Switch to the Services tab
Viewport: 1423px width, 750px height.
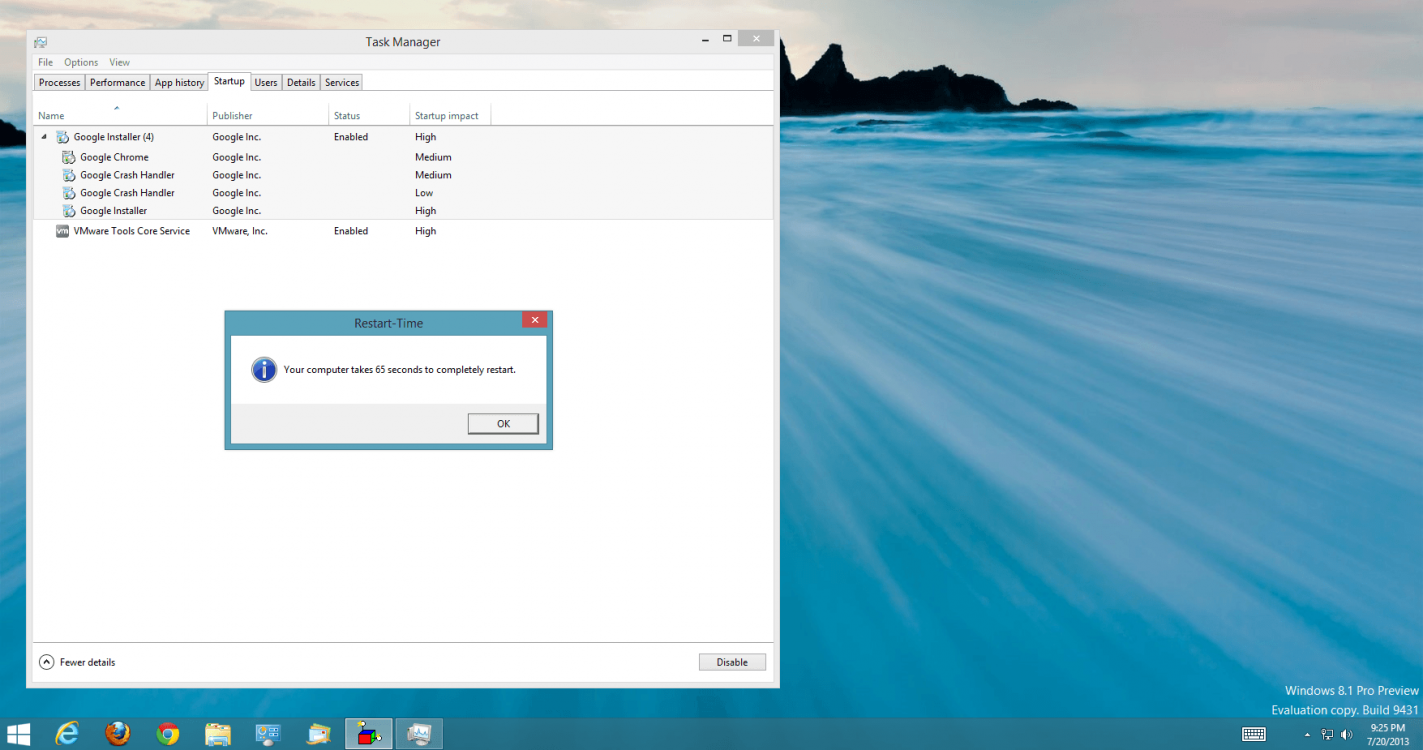coord(342,82)
